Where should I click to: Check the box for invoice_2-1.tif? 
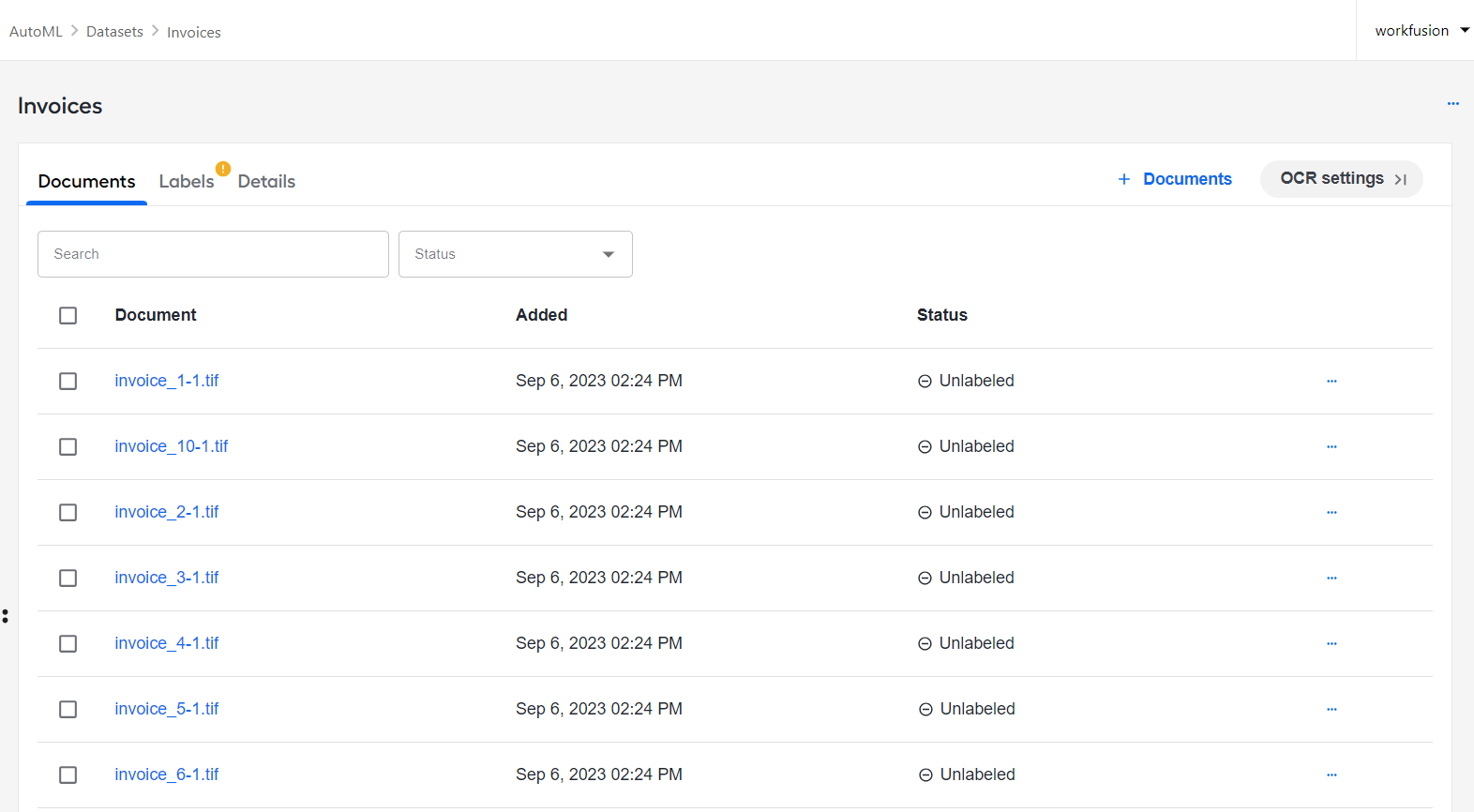(x=68, y=513)
